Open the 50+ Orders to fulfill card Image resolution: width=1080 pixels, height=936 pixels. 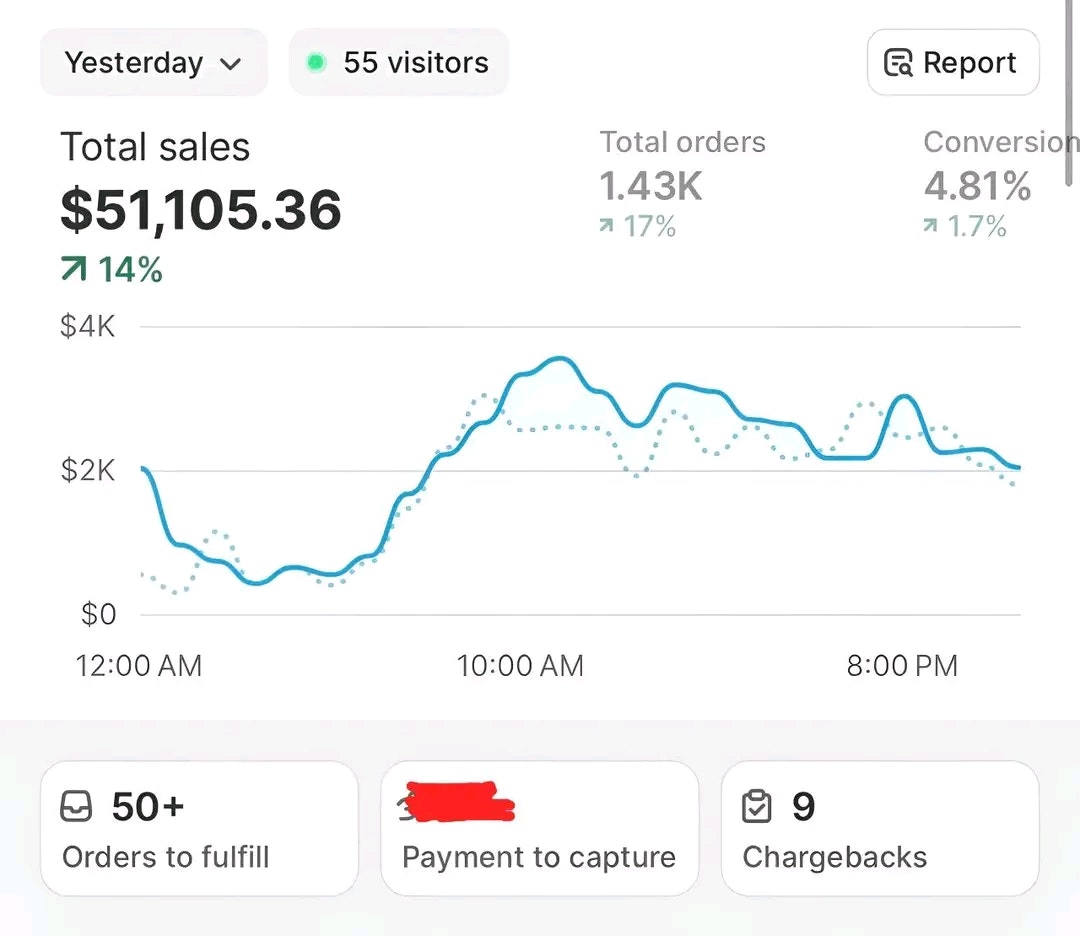(x=199, y=829)
